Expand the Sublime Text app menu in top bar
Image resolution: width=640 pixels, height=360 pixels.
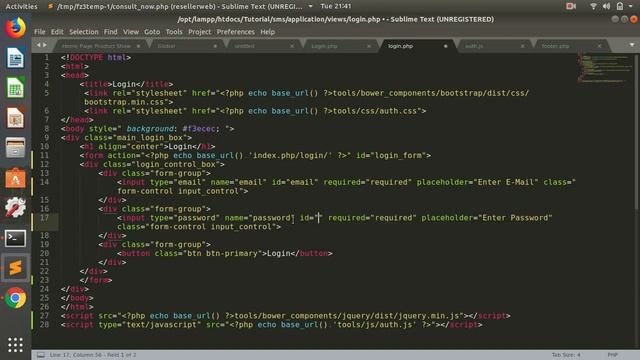point(310,6)
